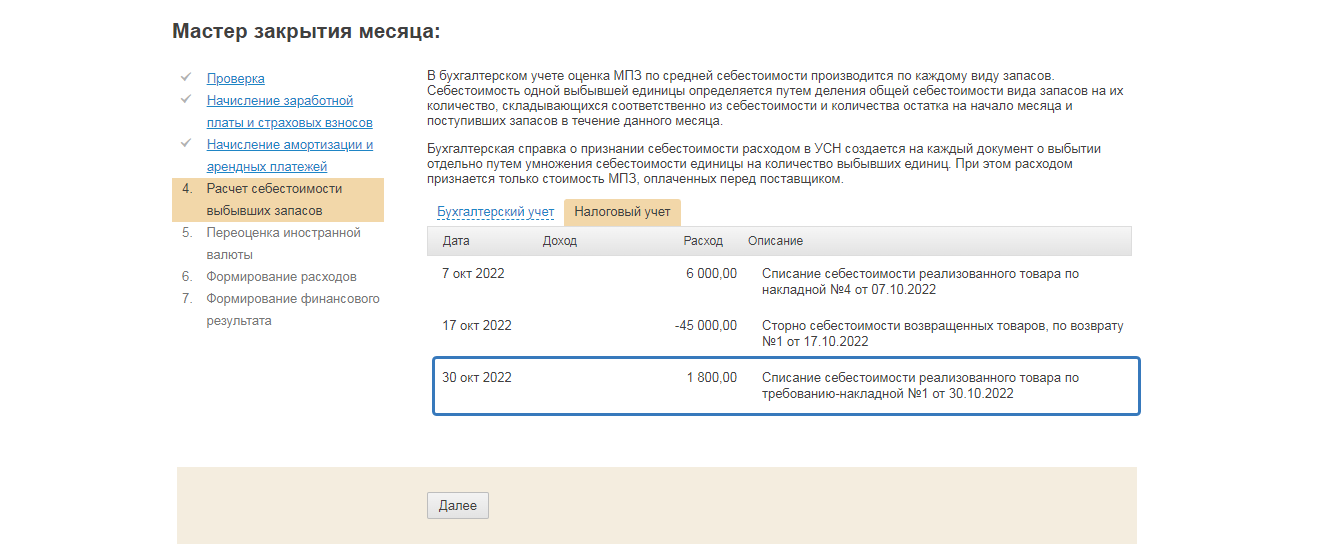Select step 7 Формирование финансового результата
The height and width of the screenshot is (558, 1327).
pos(292,309)
